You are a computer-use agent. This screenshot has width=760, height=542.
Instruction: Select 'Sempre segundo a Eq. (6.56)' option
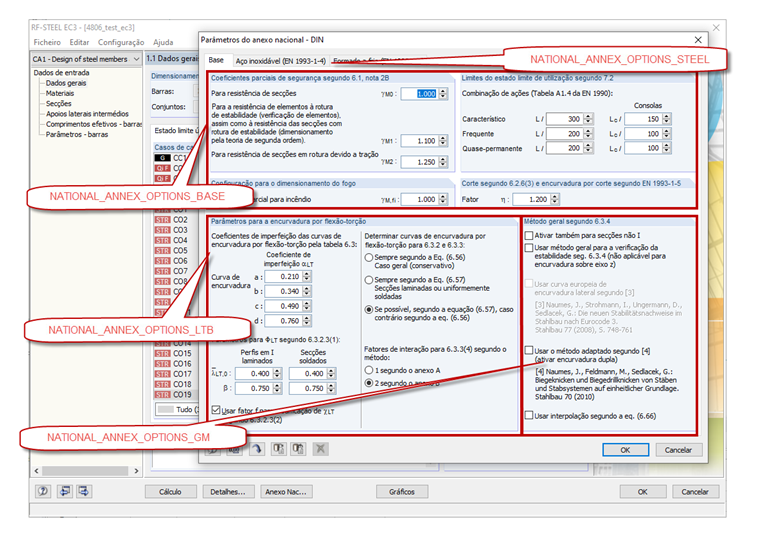[x=369, y=257]
